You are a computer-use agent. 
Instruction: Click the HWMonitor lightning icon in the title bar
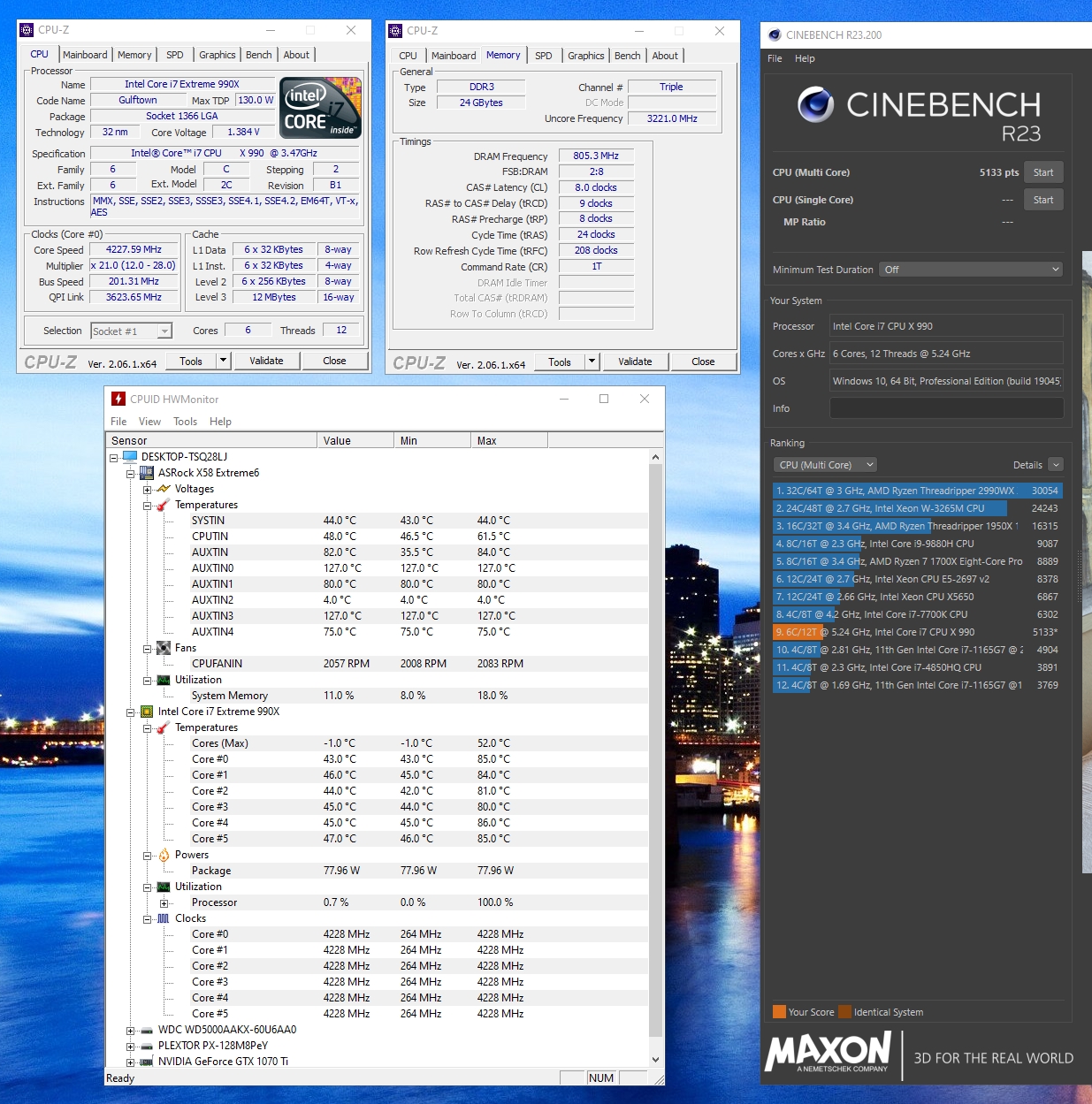coord(118,400)
